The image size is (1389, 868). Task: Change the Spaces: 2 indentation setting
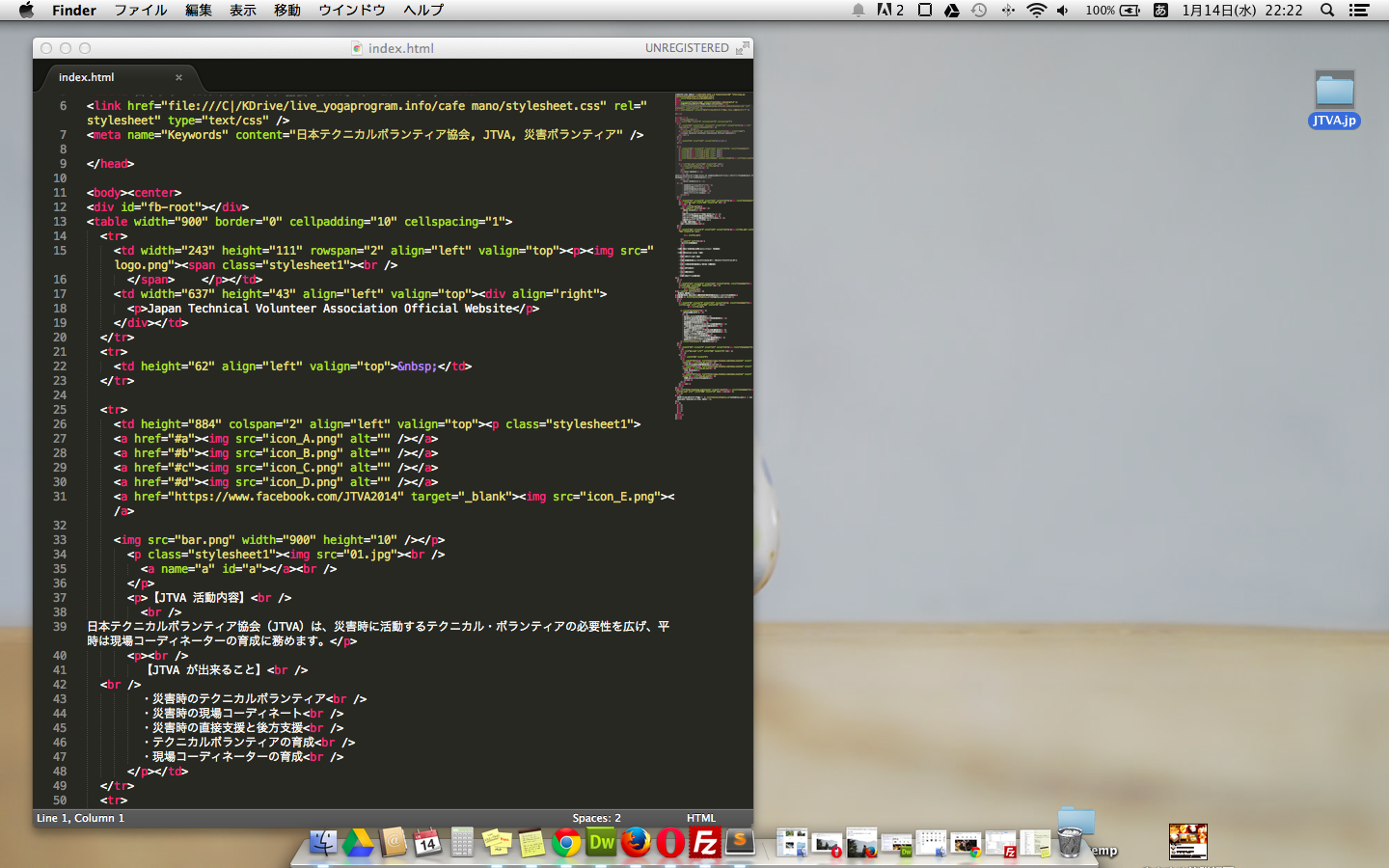(596, 818)
